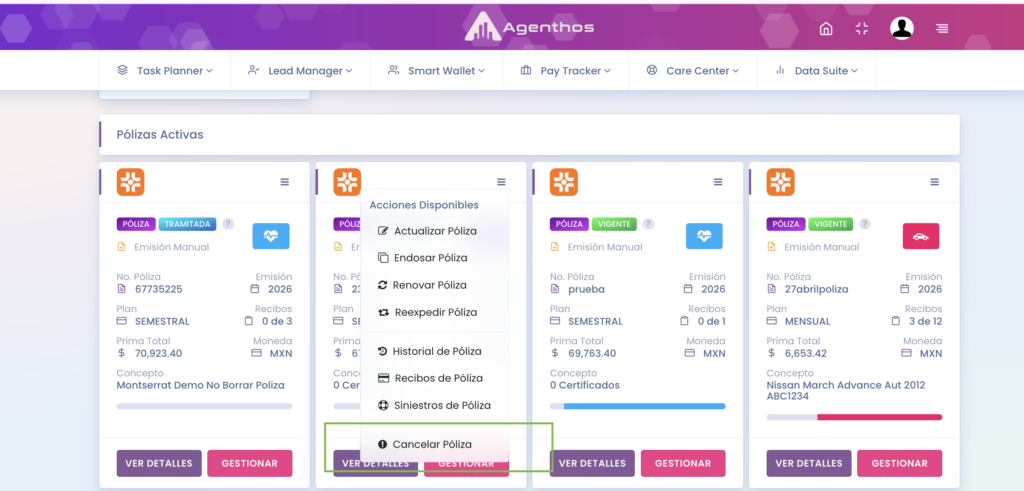Click insurer logo on policy 67735225 card
Viewport: 1024px width, 491px height.
point(131,182)
